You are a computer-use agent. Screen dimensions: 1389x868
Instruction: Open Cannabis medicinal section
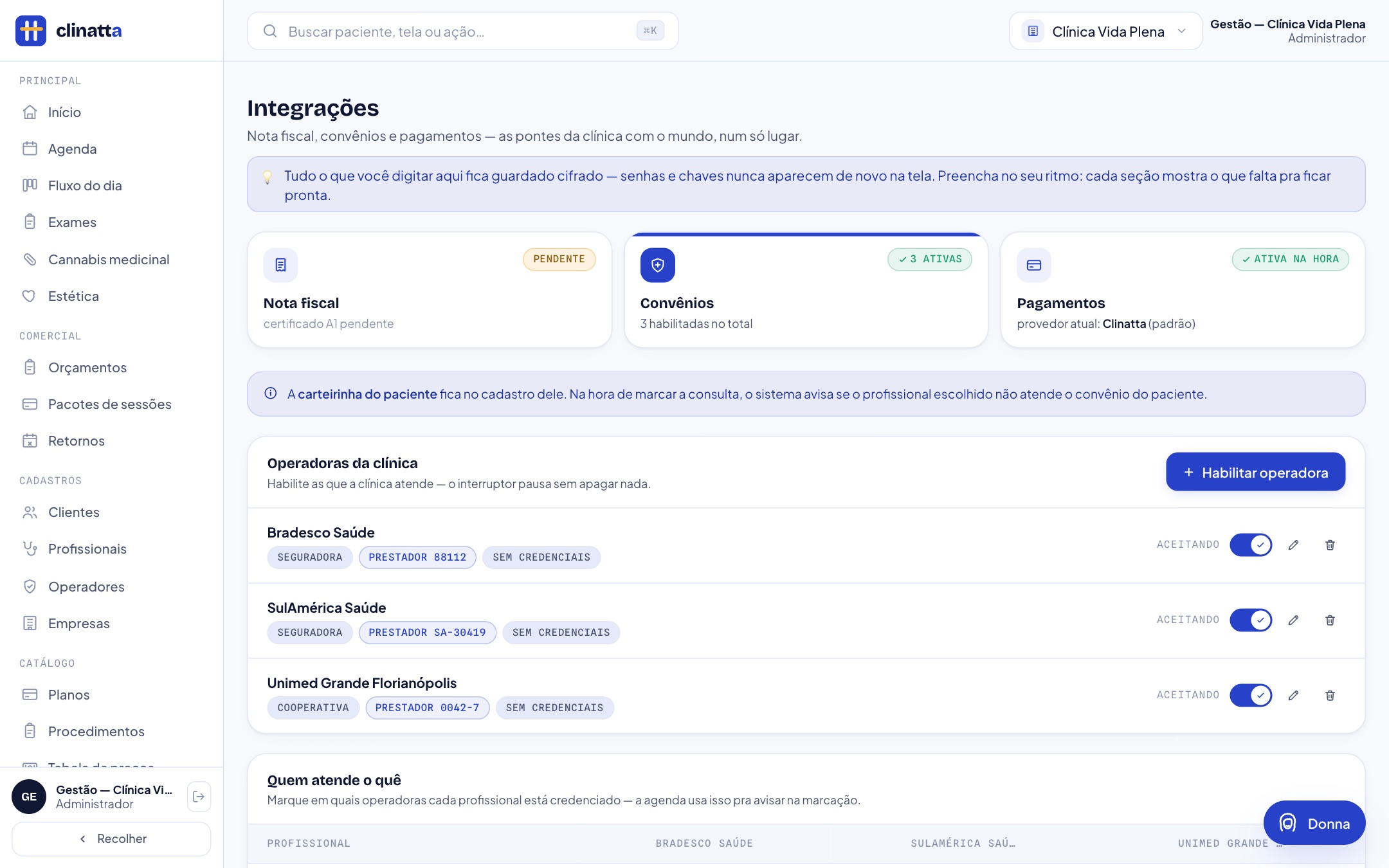(111, 259)
